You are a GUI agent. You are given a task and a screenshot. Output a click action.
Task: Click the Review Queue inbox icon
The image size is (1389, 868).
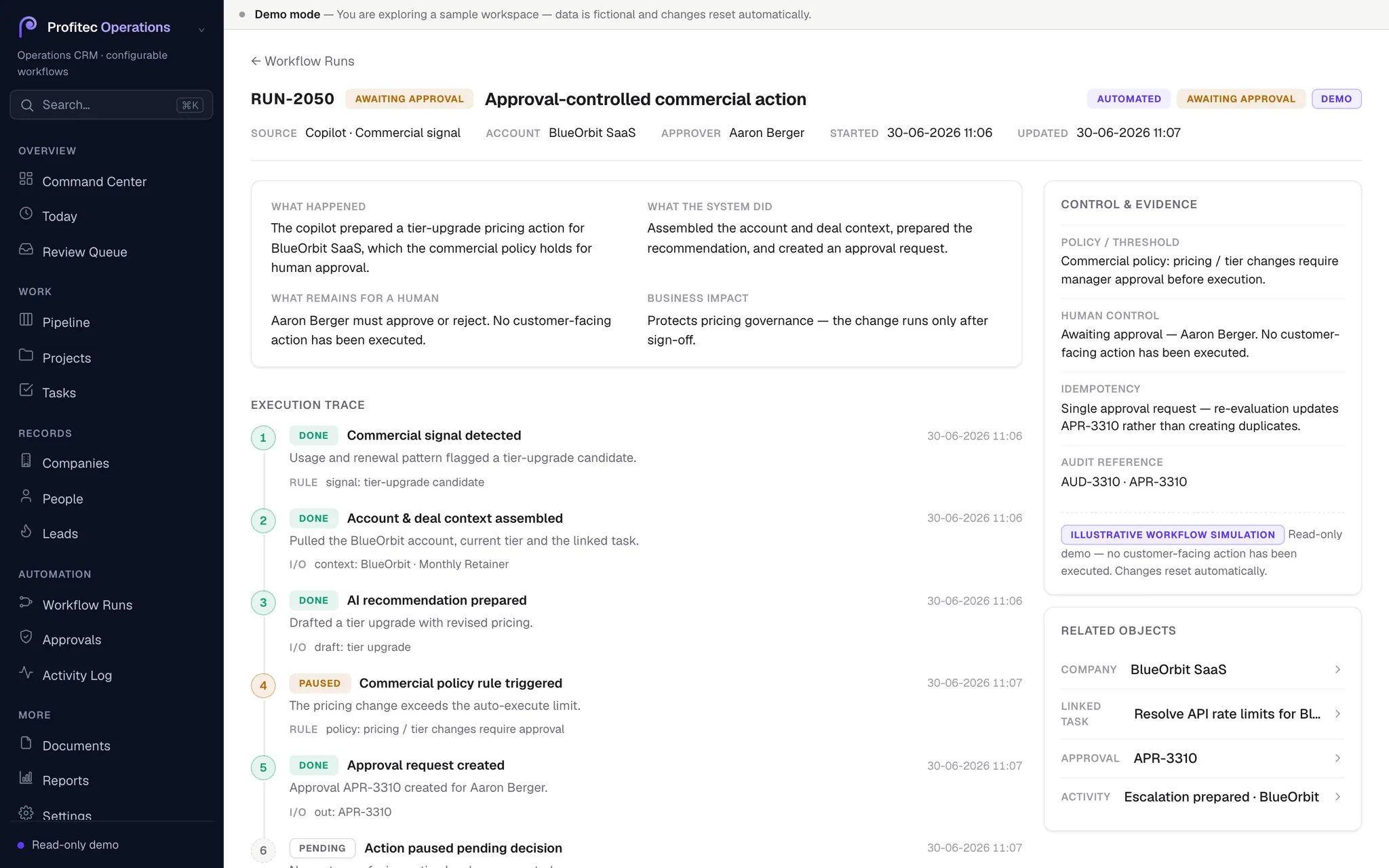pos(26,249)
